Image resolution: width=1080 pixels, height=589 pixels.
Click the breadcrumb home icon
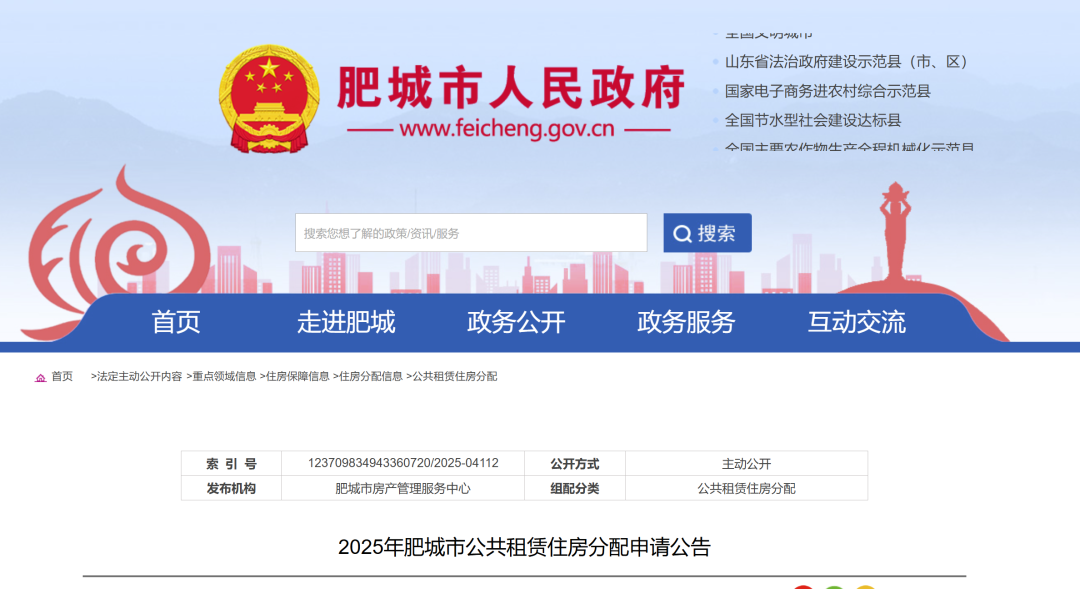pyautogui.click(x=40, y=377)
